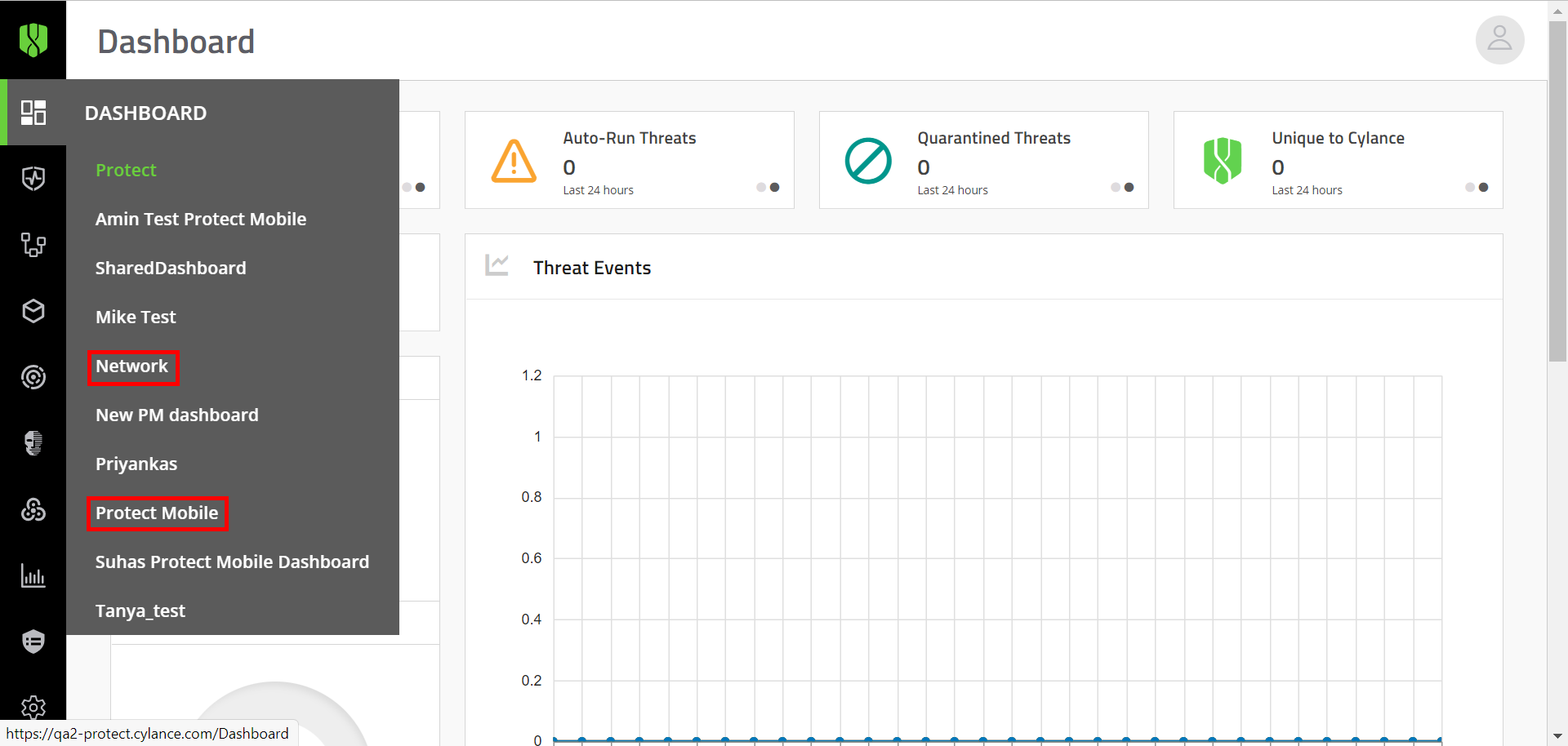Image resolution: width=1568 pixels, height=746 pixels.
Task: Open the Protect Mobile dashboard
Action: point(157,513)
